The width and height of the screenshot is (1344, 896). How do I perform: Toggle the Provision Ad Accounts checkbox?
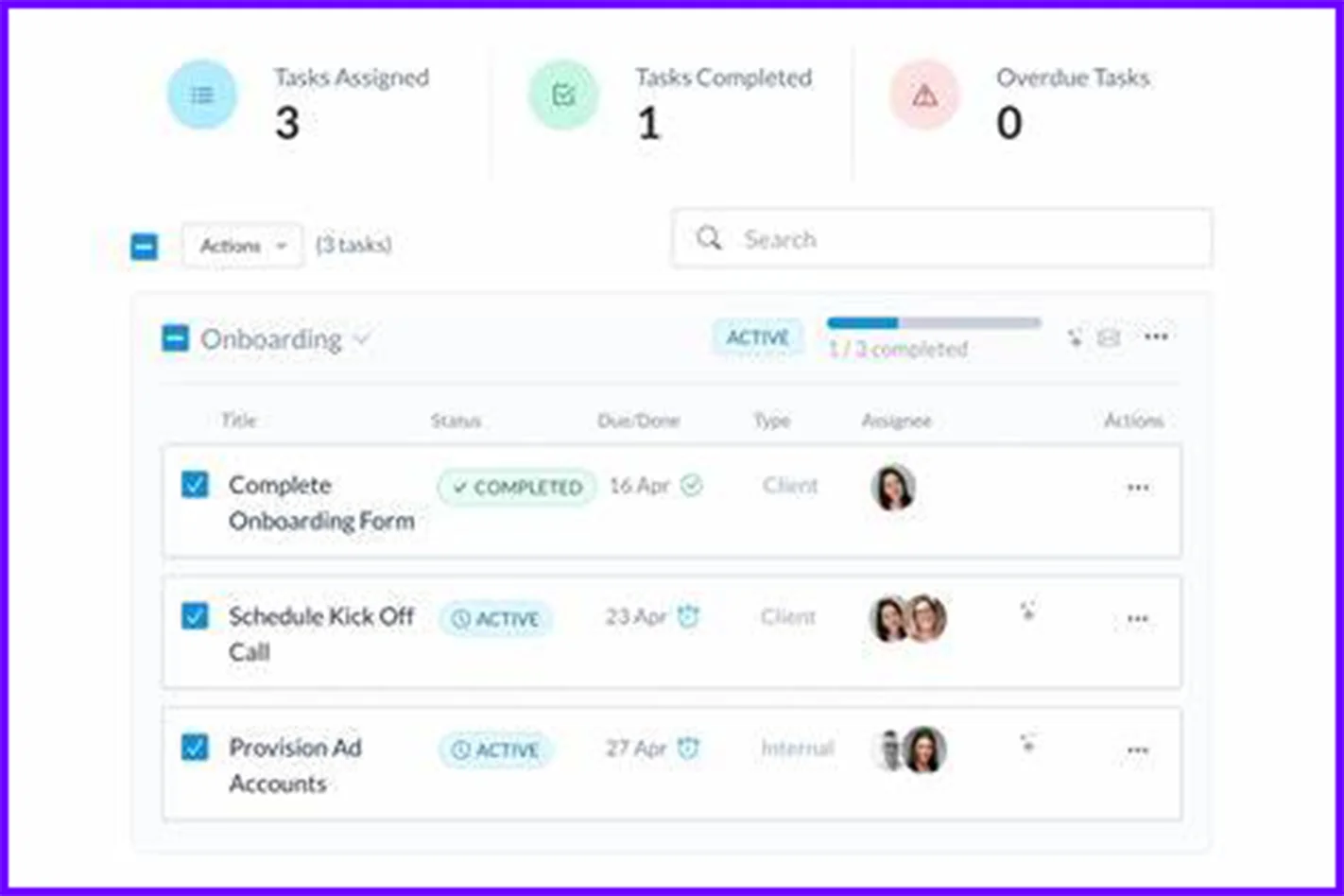click(195, 748)
